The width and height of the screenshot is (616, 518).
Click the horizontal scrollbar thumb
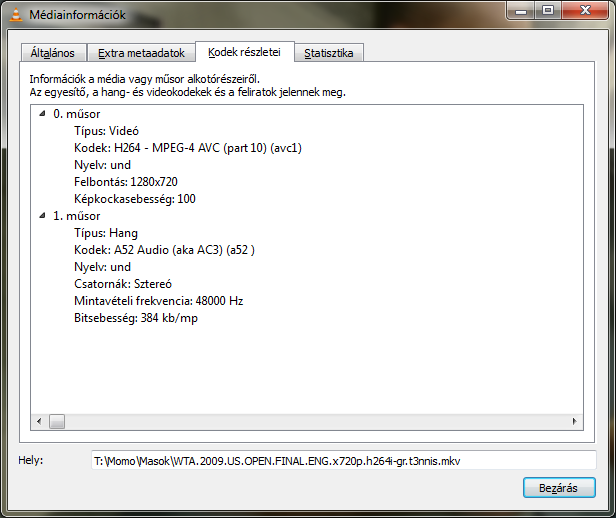(57, 422)
